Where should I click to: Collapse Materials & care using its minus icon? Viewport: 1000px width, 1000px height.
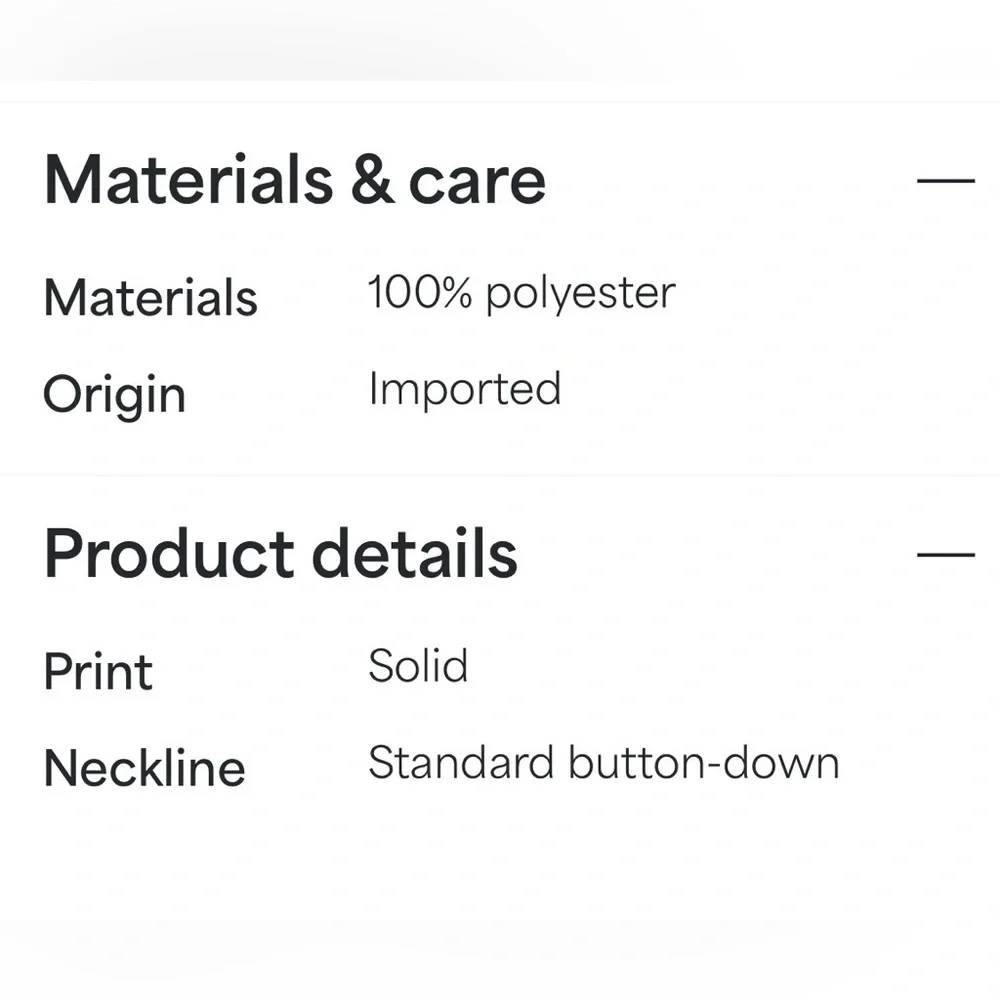[945, 181]
